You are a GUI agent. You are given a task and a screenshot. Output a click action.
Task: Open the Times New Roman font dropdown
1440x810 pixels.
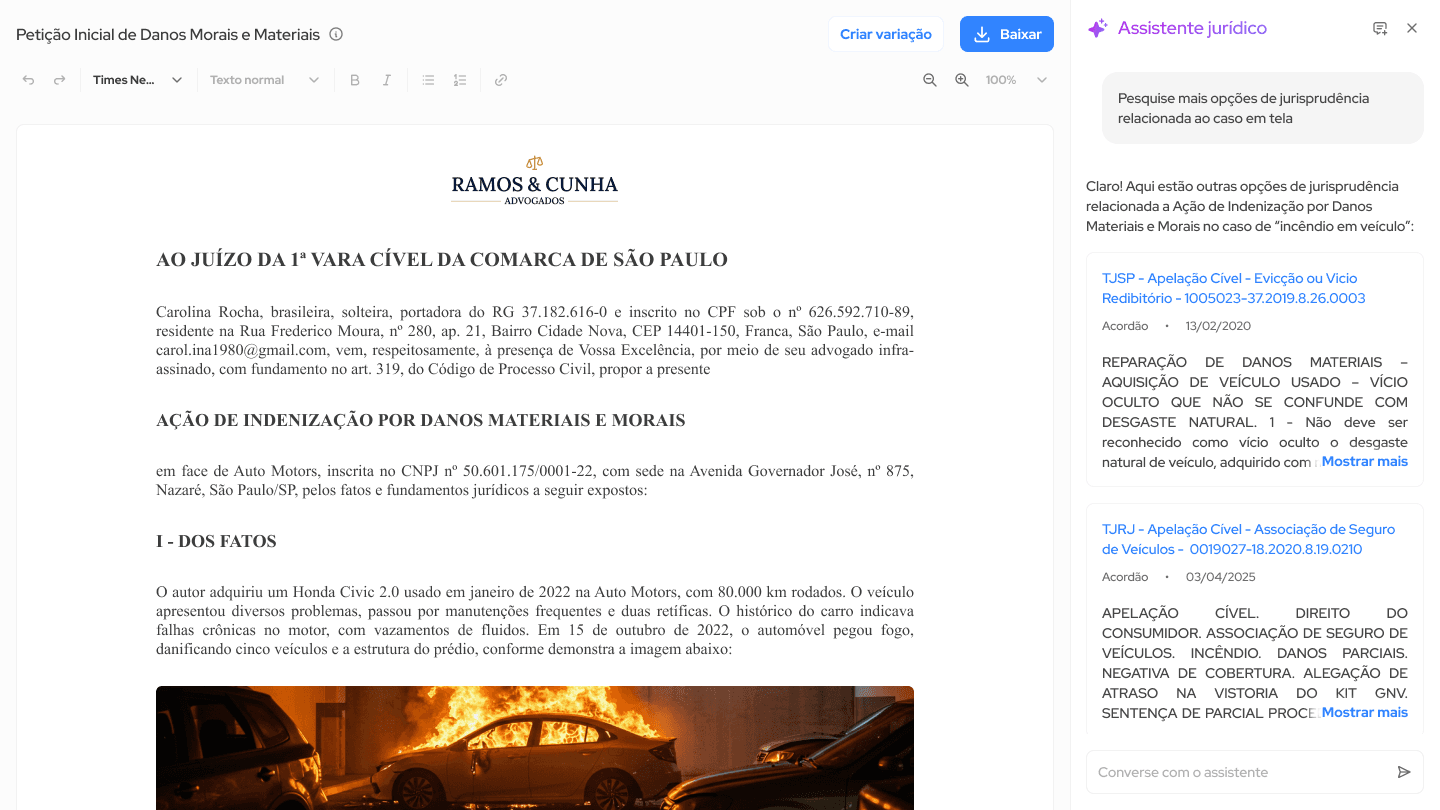137,80
